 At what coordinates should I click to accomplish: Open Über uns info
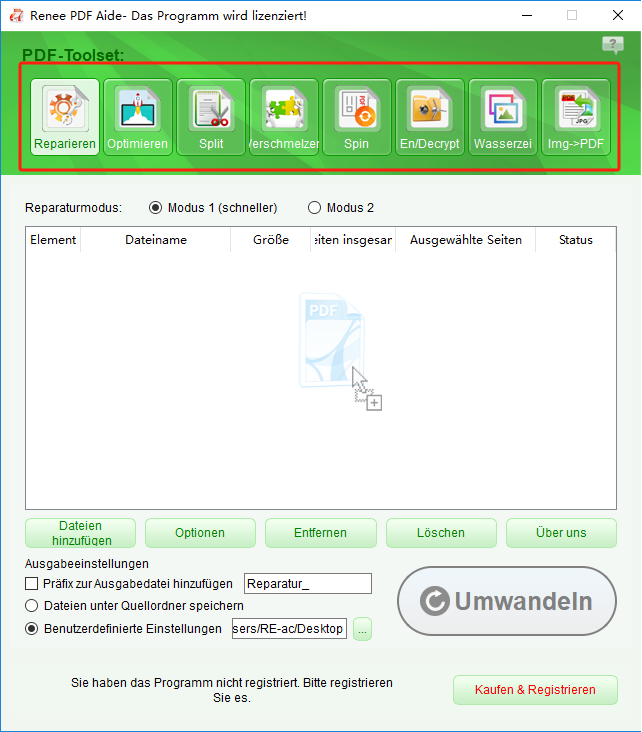pyautogui.click(x=561, y=533)
